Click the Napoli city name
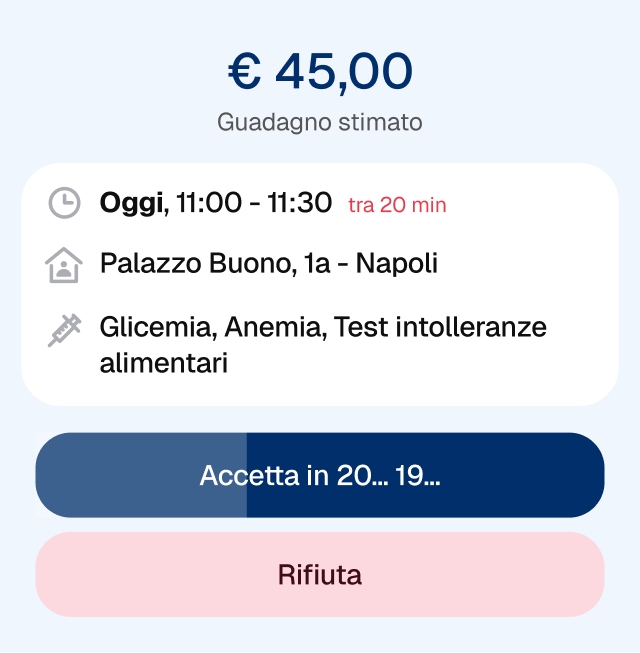 point(397,264)
